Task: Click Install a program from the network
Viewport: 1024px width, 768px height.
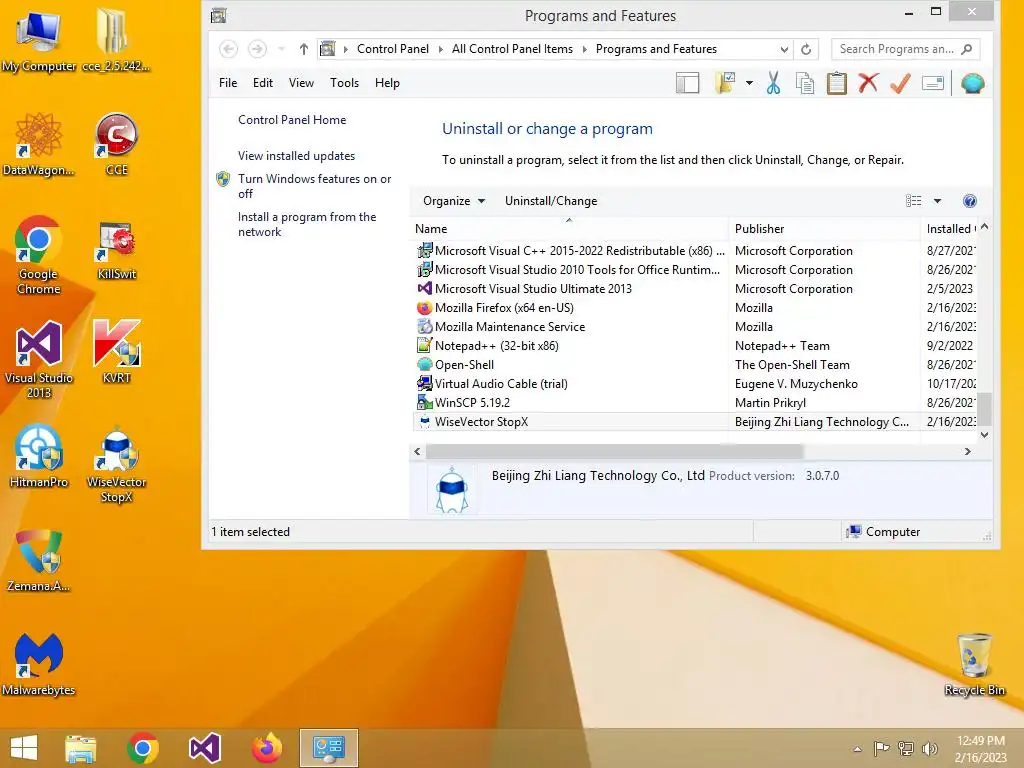Action: (307, 224)
